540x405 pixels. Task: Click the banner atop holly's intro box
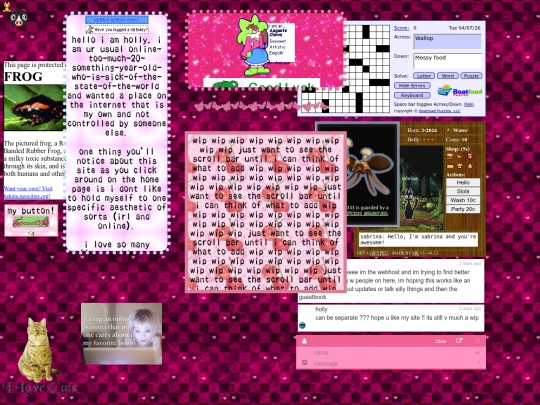pos(117,20)
